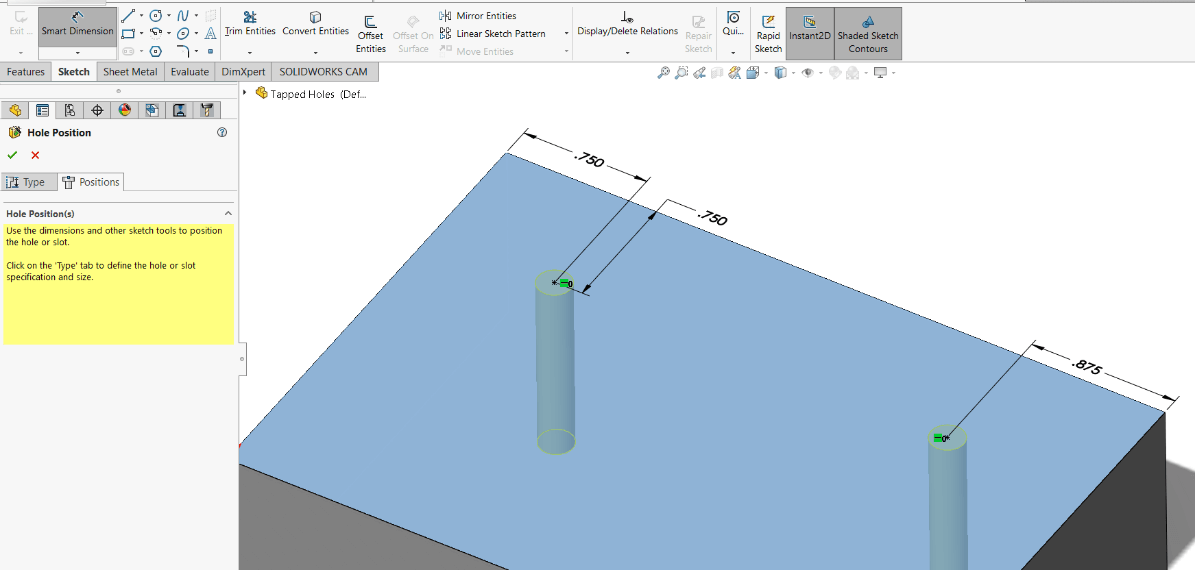
Task: Open the DimXpertManager crosshair tab
Action: pos(98,110)
